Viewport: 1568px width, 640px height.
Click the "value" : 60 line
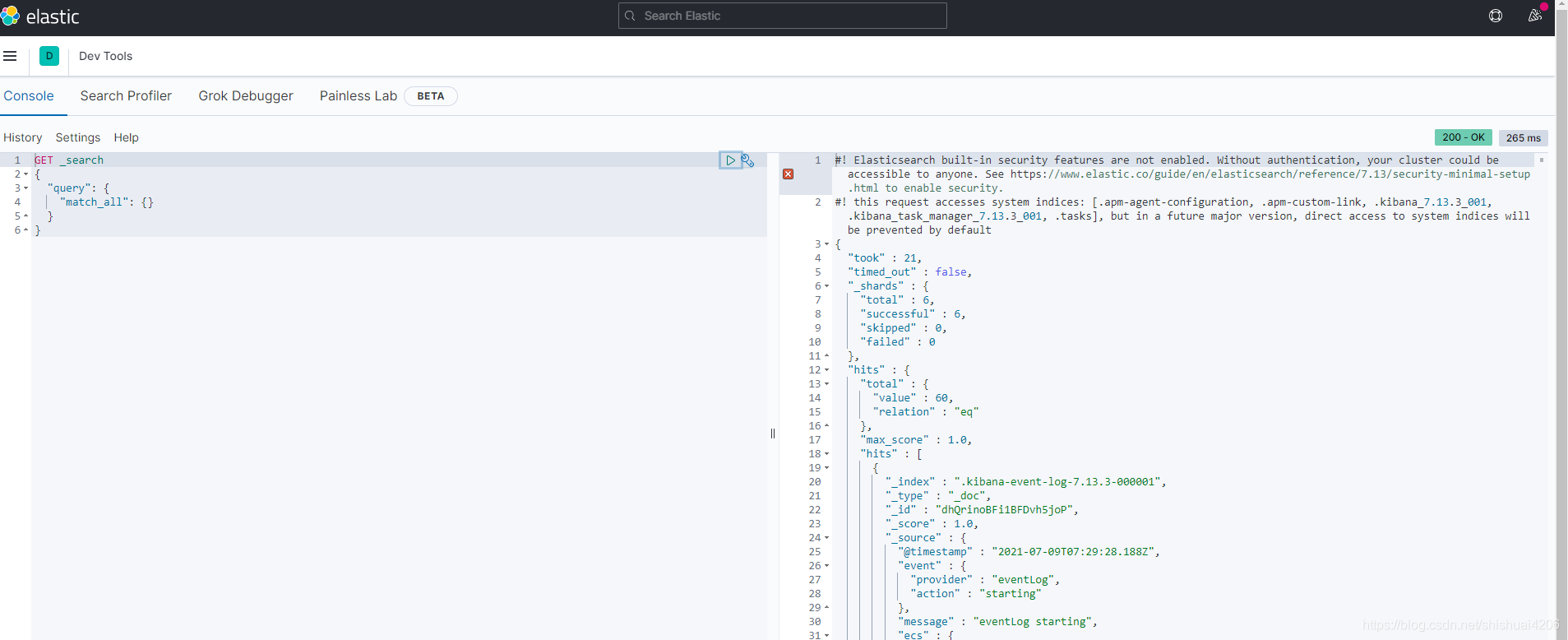point(913,398)
